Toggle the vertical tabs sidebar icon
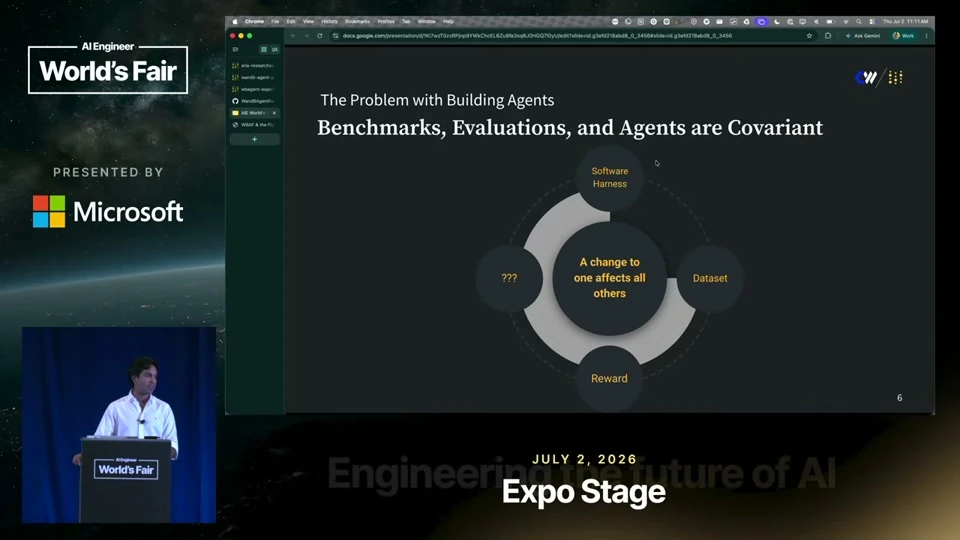 click(x=235, y=50)
